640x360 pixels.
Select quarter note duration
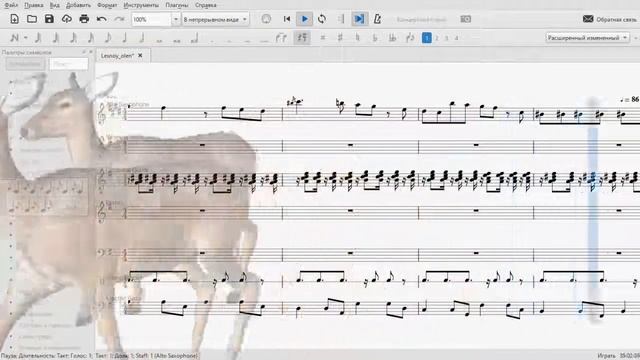point(125,38)
